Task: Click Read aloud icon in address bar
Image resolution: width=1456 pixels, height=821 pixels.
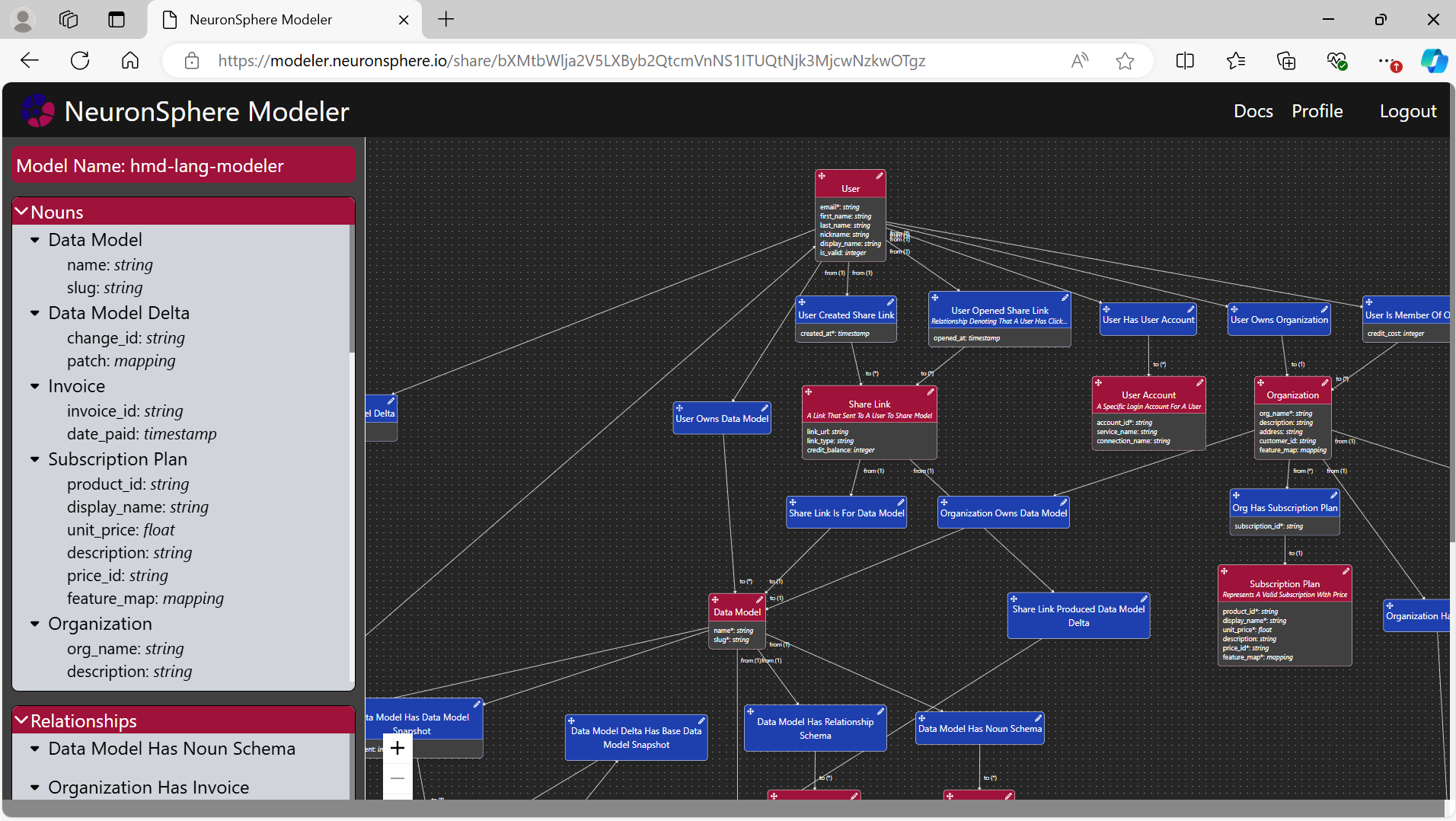Action: click(x=1080, y=61)
